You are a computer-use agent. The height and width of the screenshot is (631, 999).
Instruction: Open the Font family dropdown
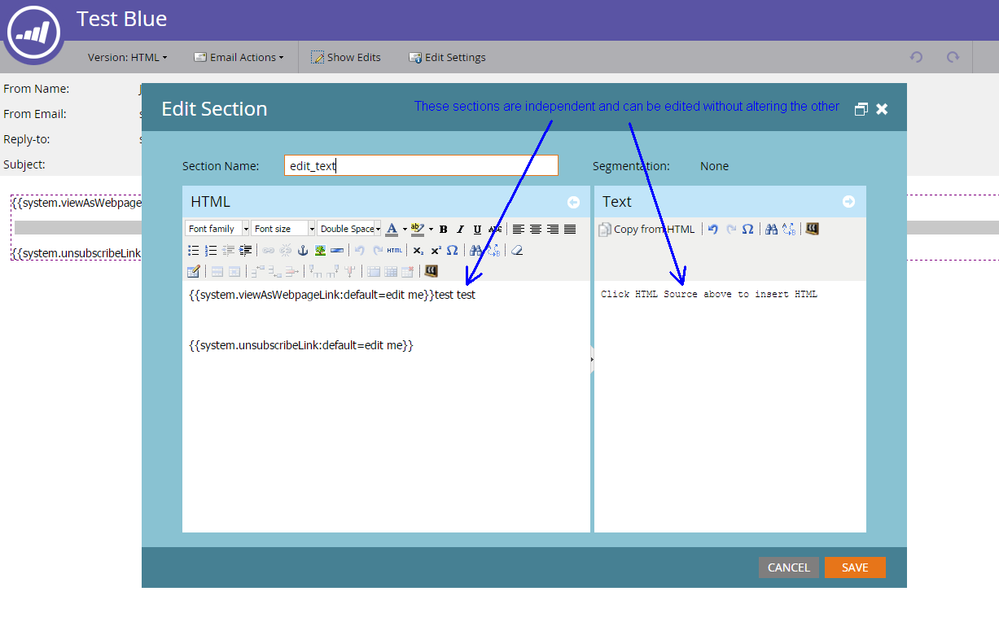(217, 229)
